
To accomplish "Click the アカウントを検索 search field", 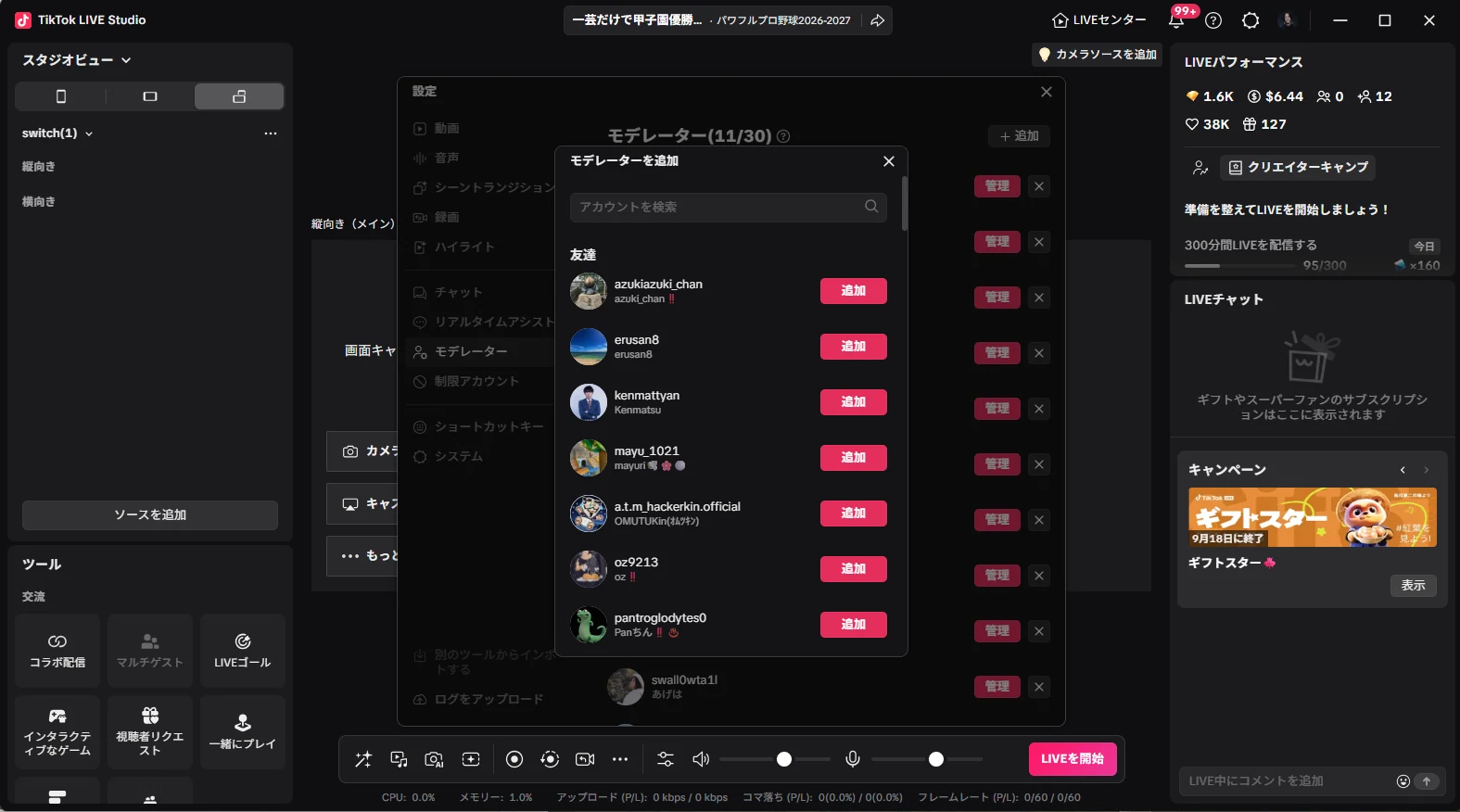I will (x=729, y=208).
